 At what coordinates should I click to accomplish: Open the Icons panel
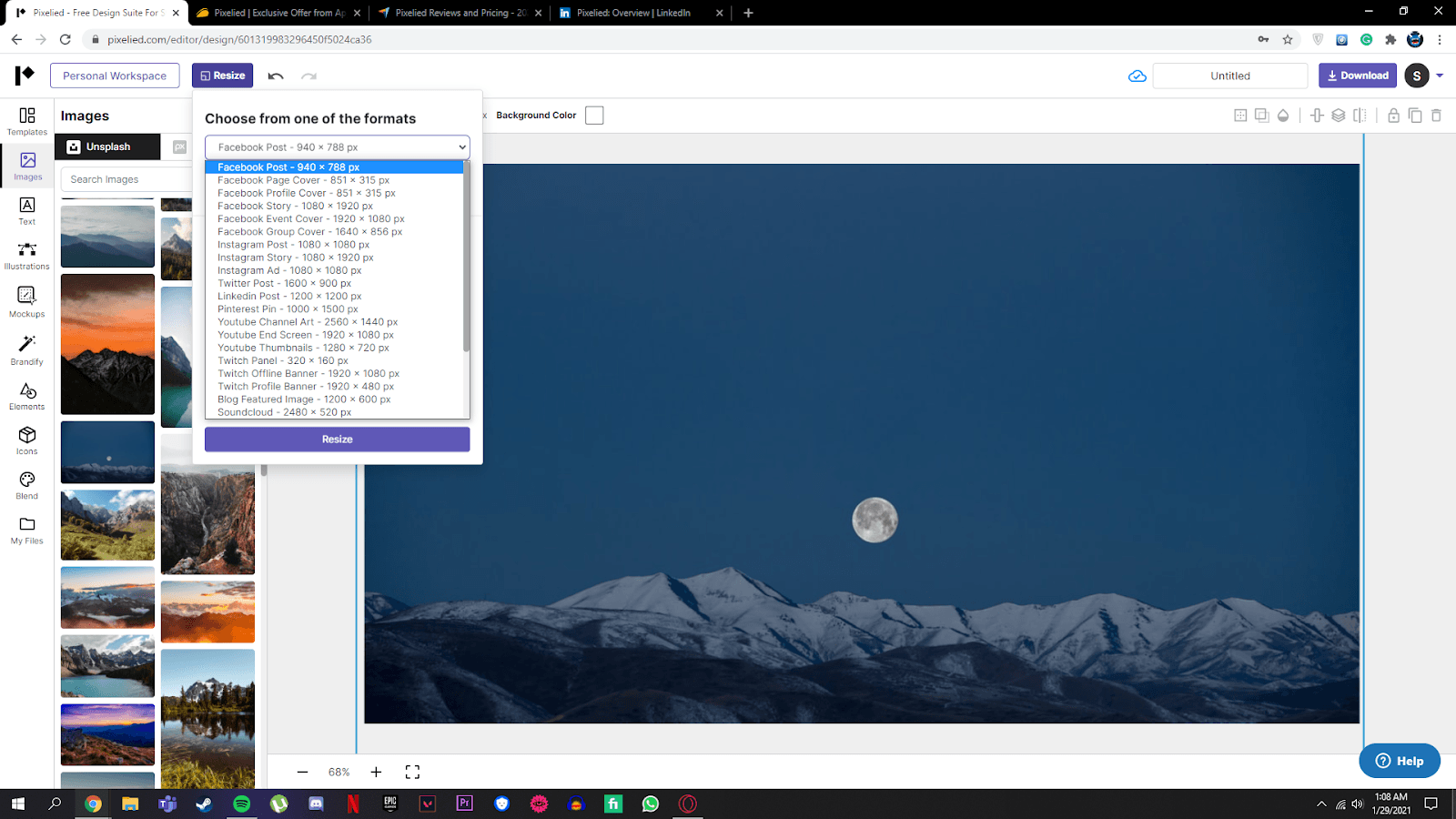point(26,440)
